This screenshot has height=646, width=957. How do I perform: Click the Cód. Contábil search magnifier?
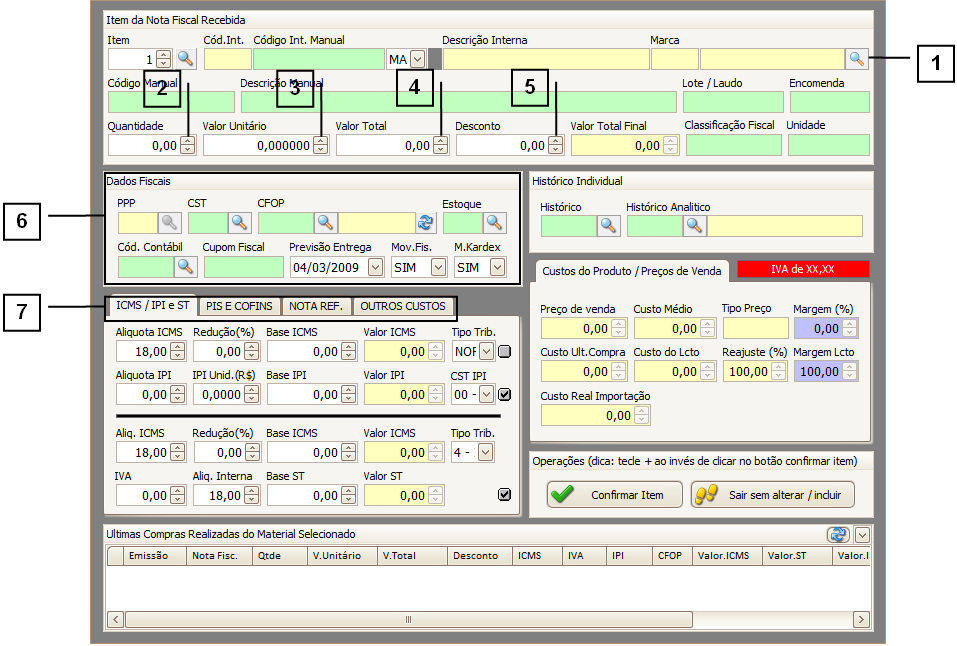click(185, 267)
